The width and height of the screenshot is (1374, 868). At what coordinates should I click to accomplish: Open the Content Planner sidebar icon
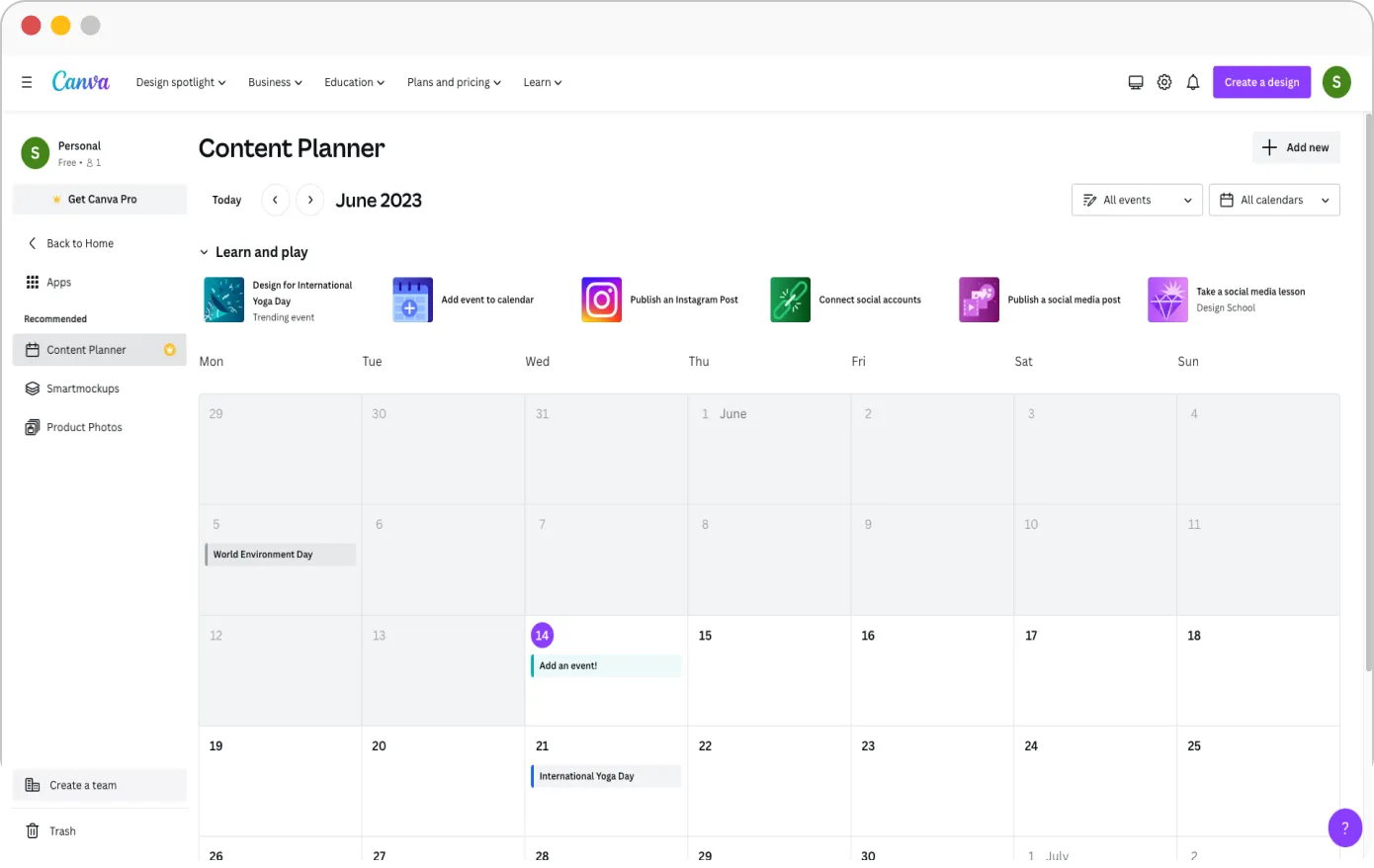[87, 349]
